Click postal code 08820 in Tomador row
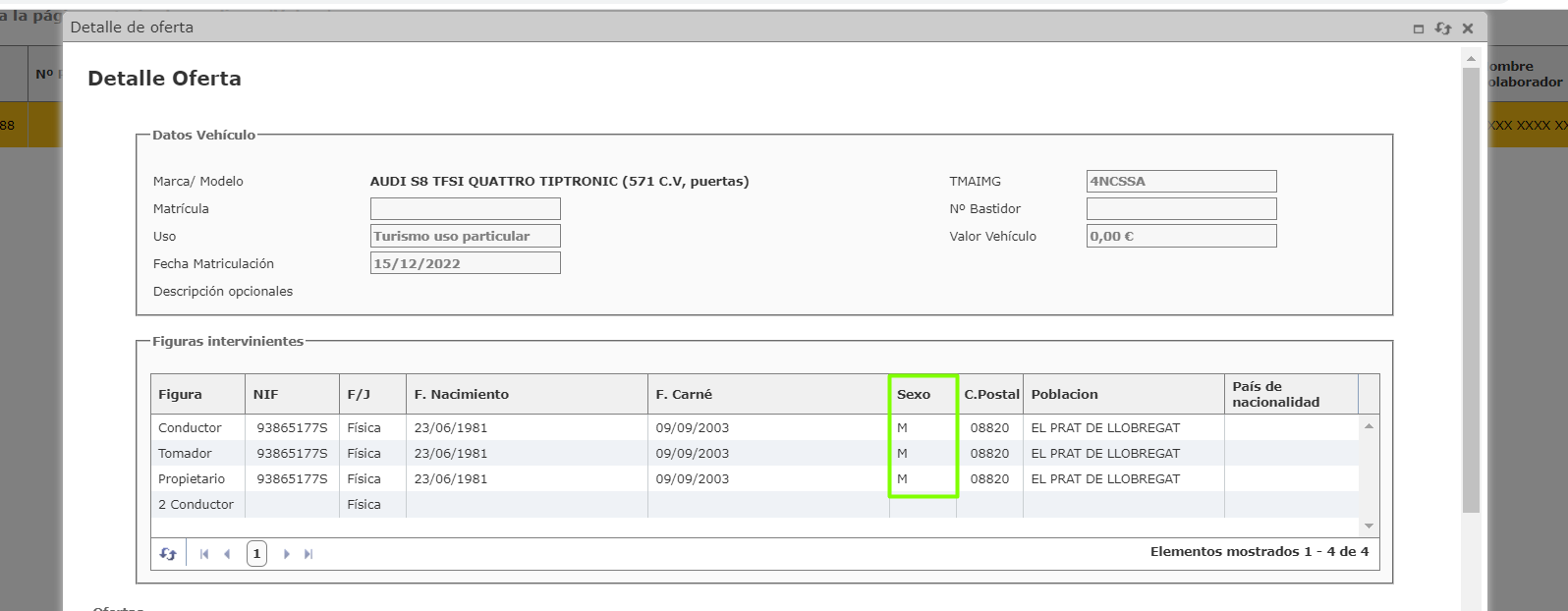The width and height of the screenshot is (1568, 611). click(989, 453)
